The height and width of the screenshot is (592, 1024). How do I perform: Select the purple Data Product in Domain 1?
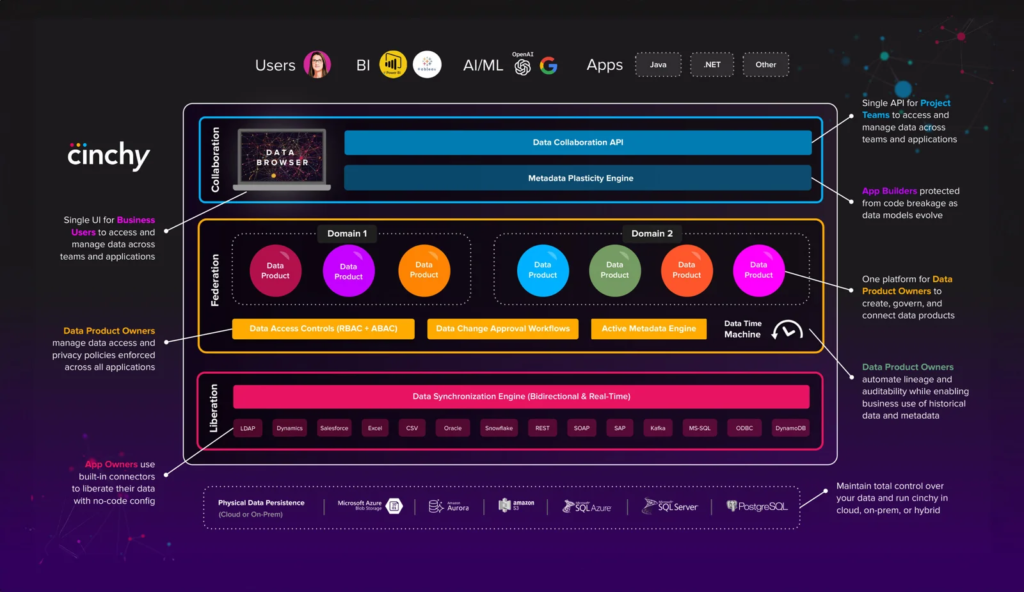(349, 271)
